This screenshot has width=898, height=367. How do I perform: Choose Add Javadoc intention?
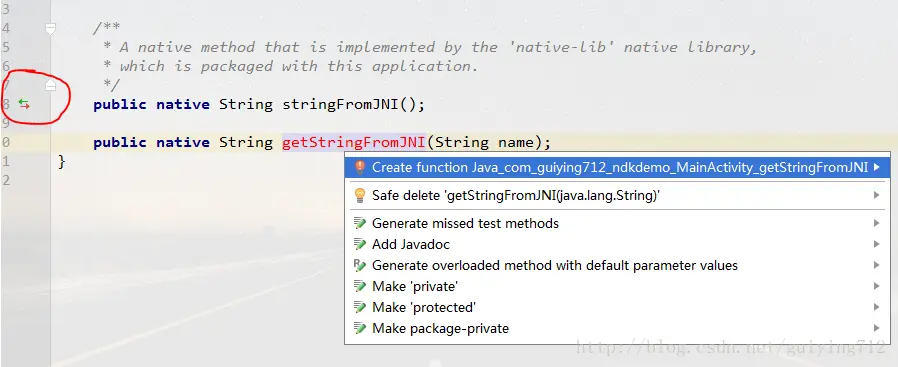(x=617, y=244)
